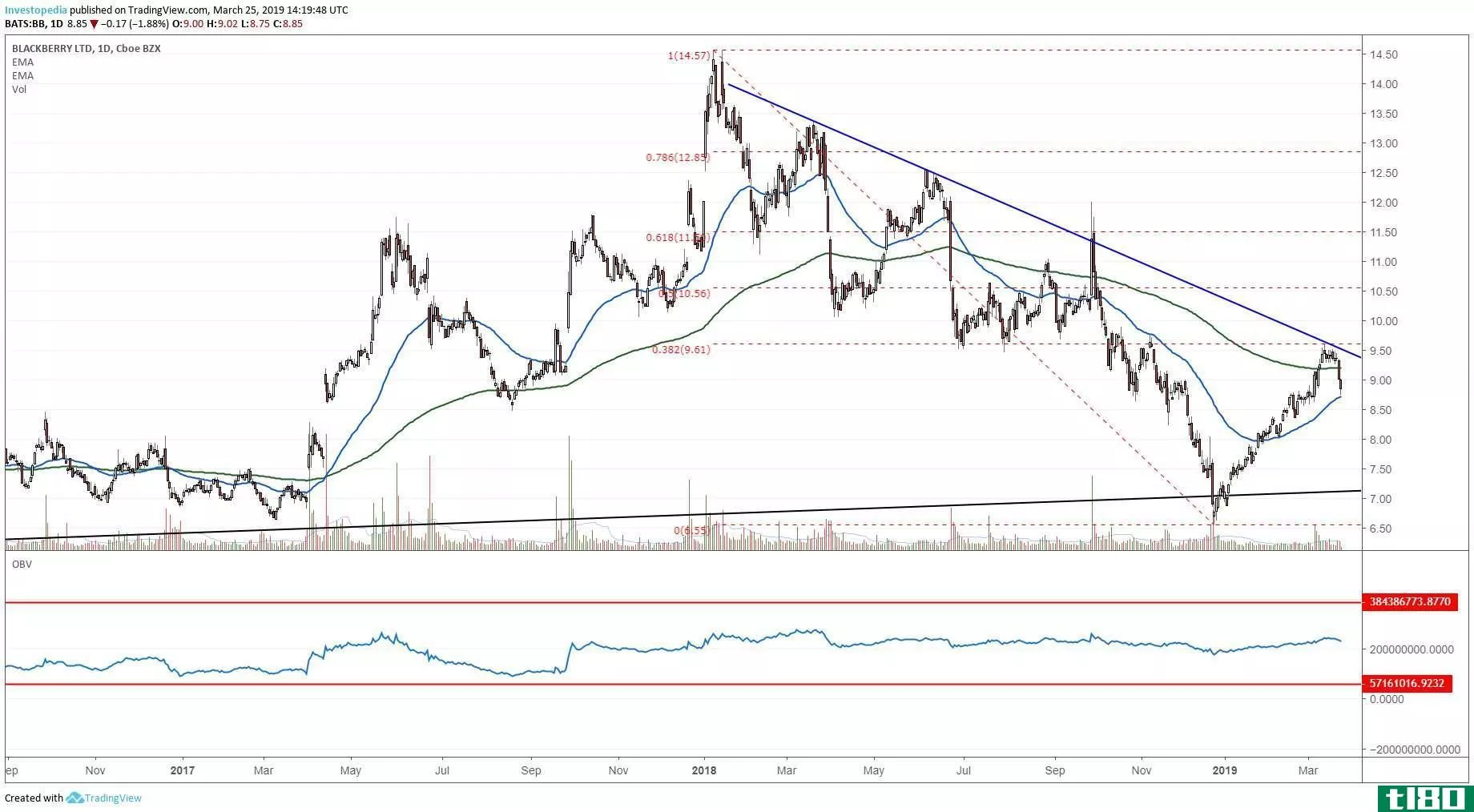Viewport: 1474px width, 812px height.
Task: Click the red 57161016.9232 OBV price tag
Action: pyautogui.click(x=1407, y=684)
